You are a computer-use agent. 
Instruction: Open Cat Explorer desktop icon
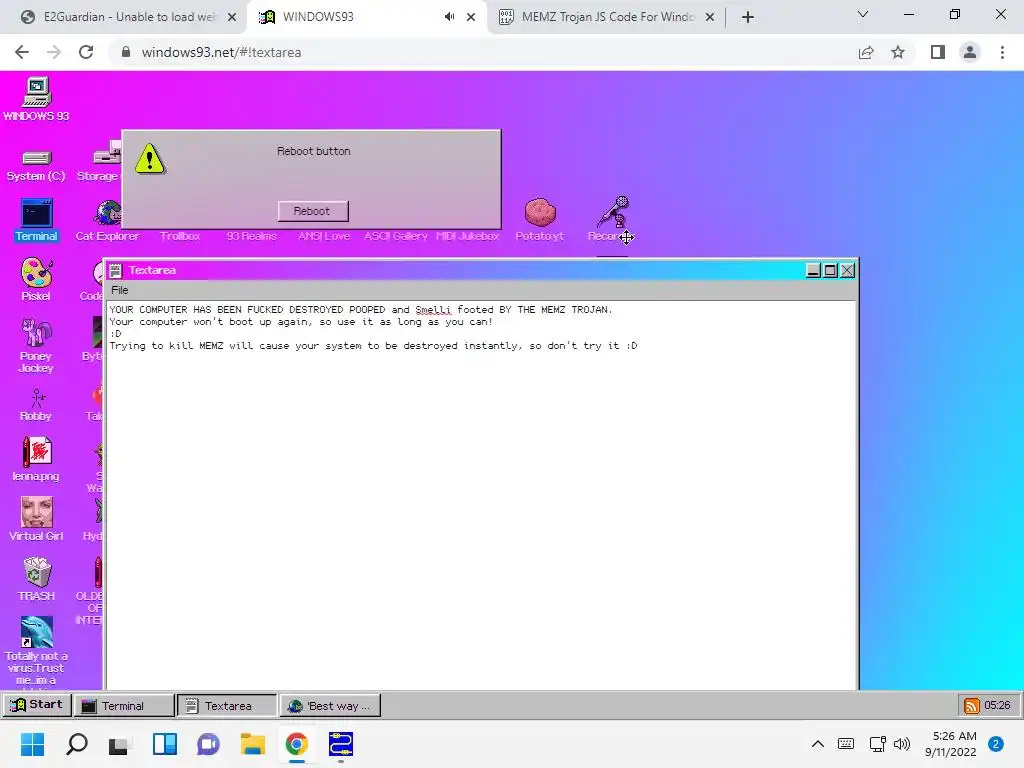coord(107,220)
